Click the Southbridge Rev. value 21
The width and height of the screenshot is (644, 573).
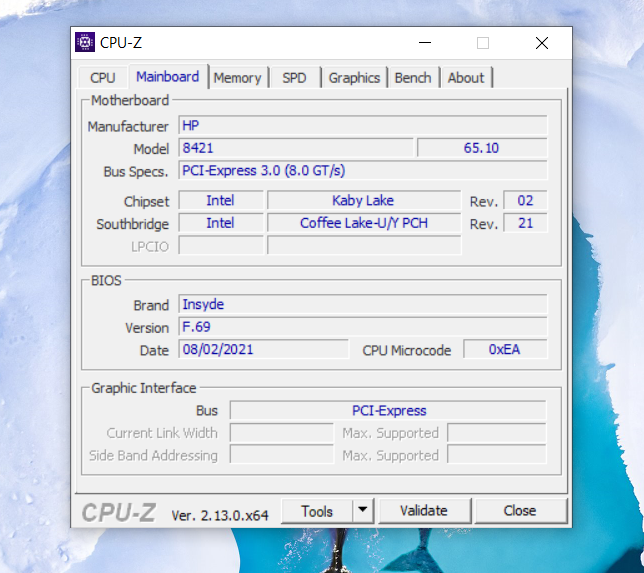(x=525, y=223)
